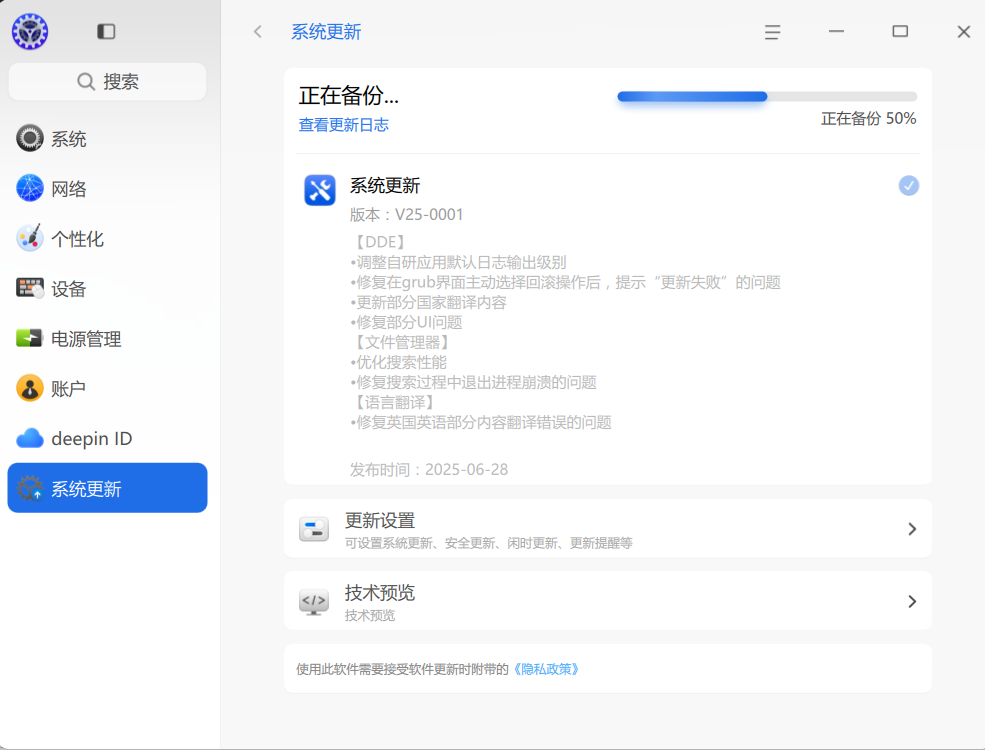Maximize the Control Center window
Image resolution: width=985 pixels, height=750 pixels.
pos(900,31)
